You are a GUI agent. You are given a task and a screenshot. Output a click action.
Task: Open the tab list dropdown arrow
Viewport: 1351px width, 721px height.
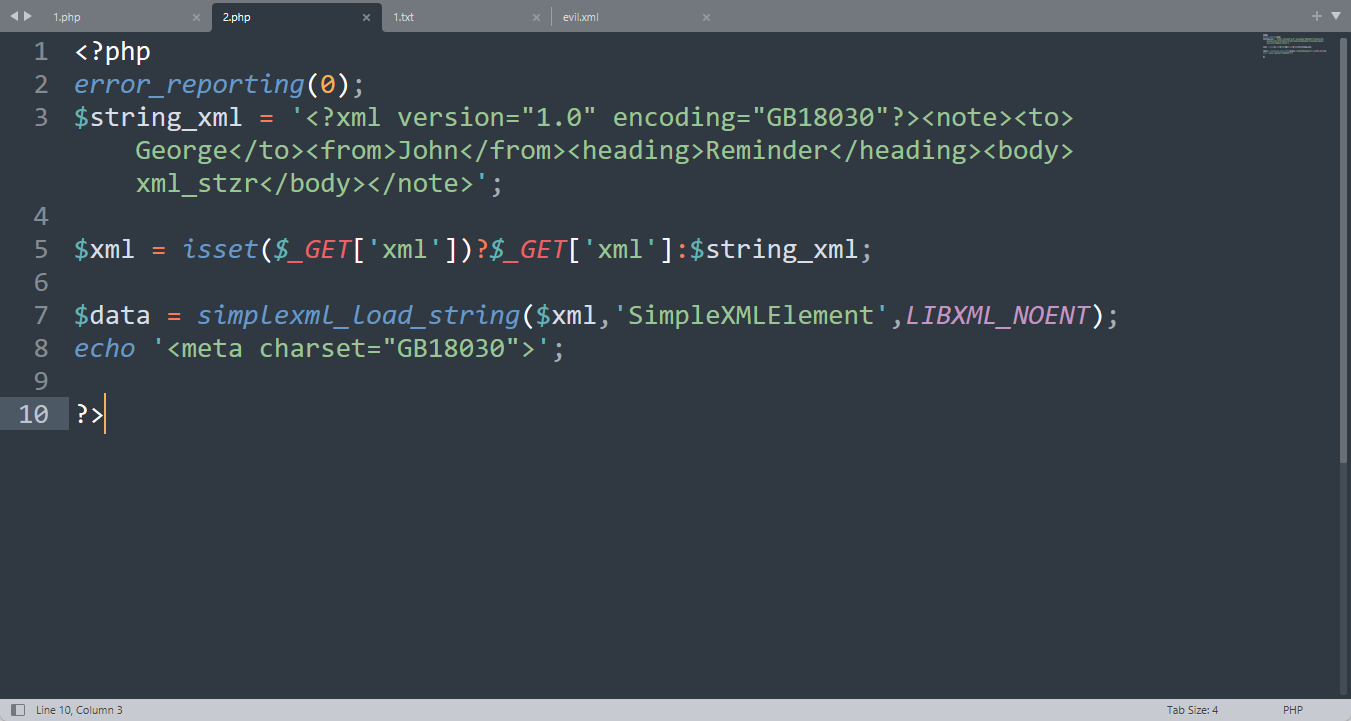1336,16
